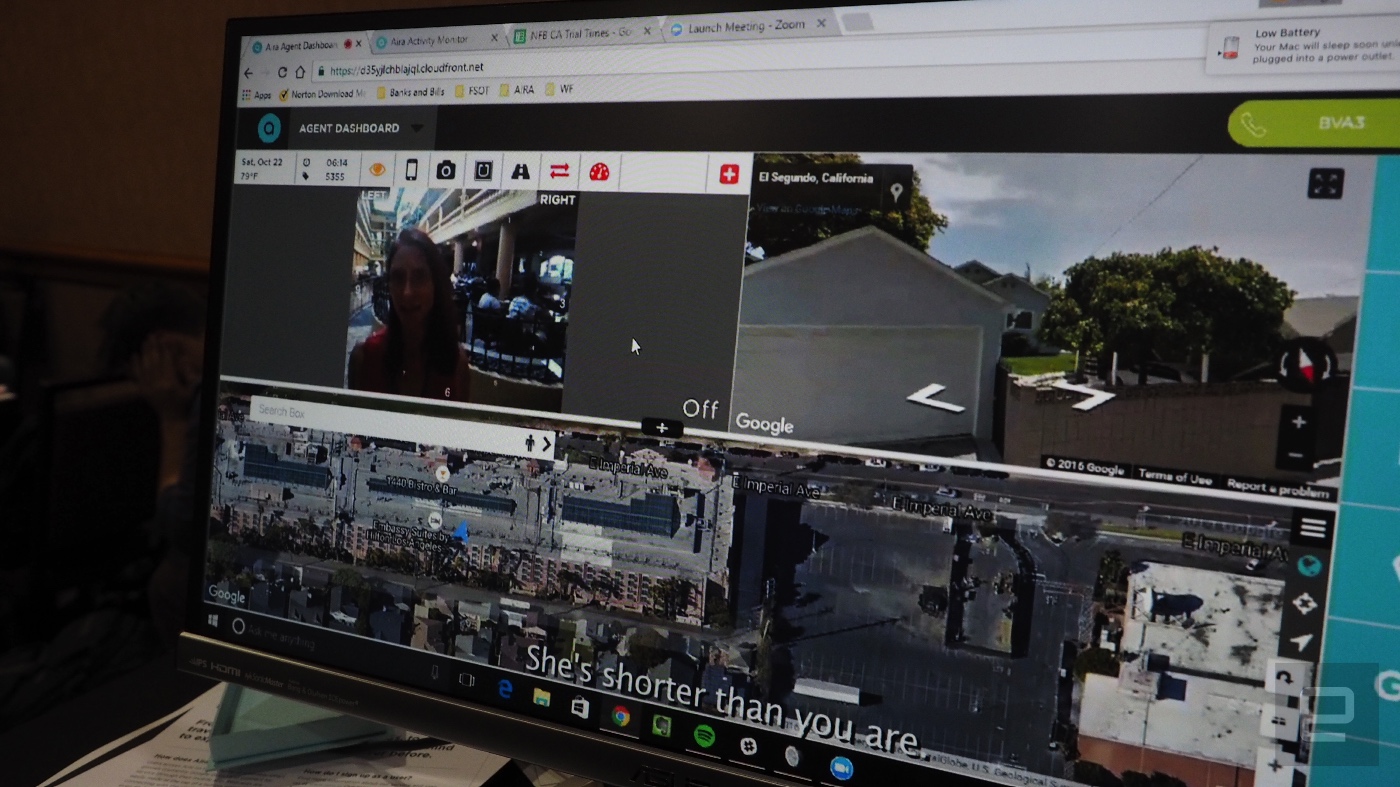1400x787 pixels.
Task: Open the Report a problem link
Action: (x=1279, y=487)
